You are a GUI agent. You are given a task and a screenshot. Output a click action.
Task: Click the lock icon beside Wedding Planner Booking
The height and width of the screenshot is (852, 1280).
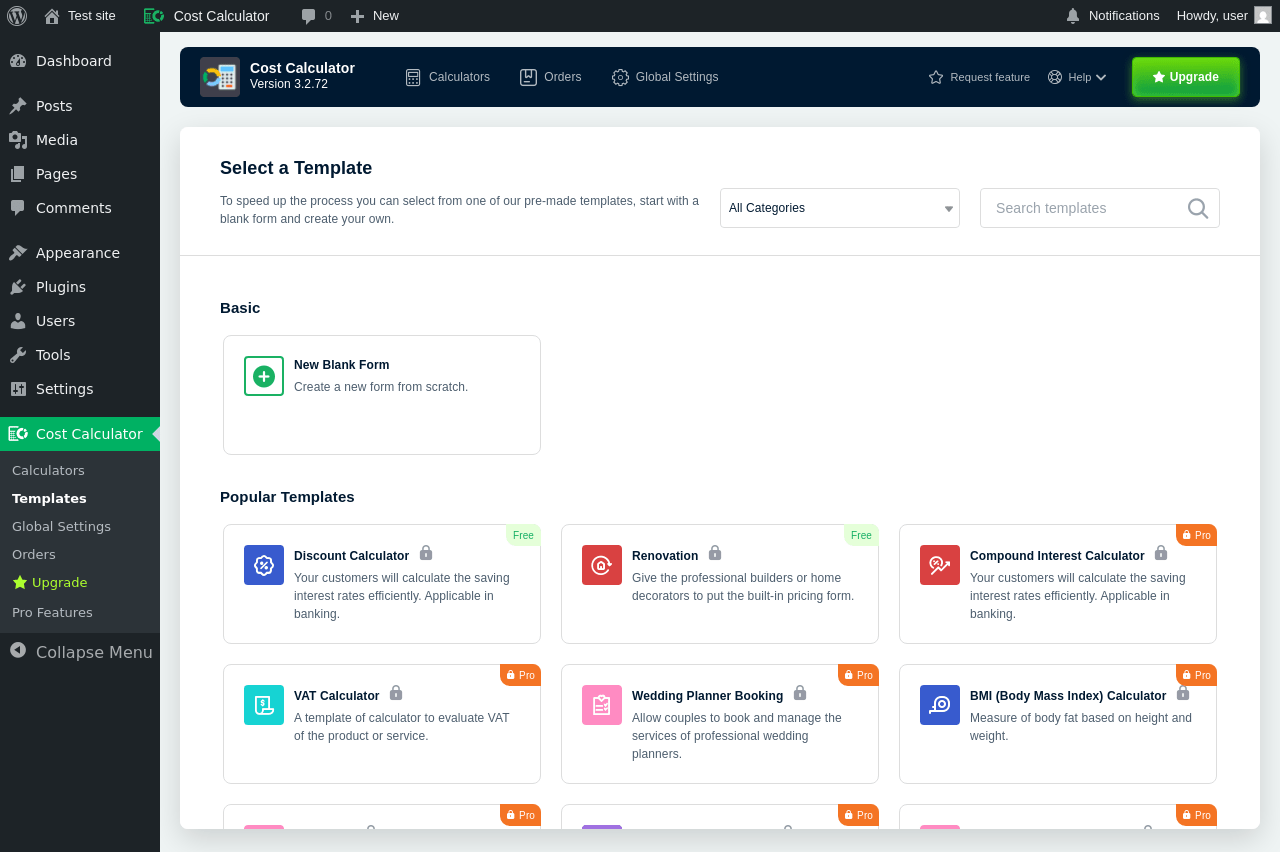[x=800, y=693]
